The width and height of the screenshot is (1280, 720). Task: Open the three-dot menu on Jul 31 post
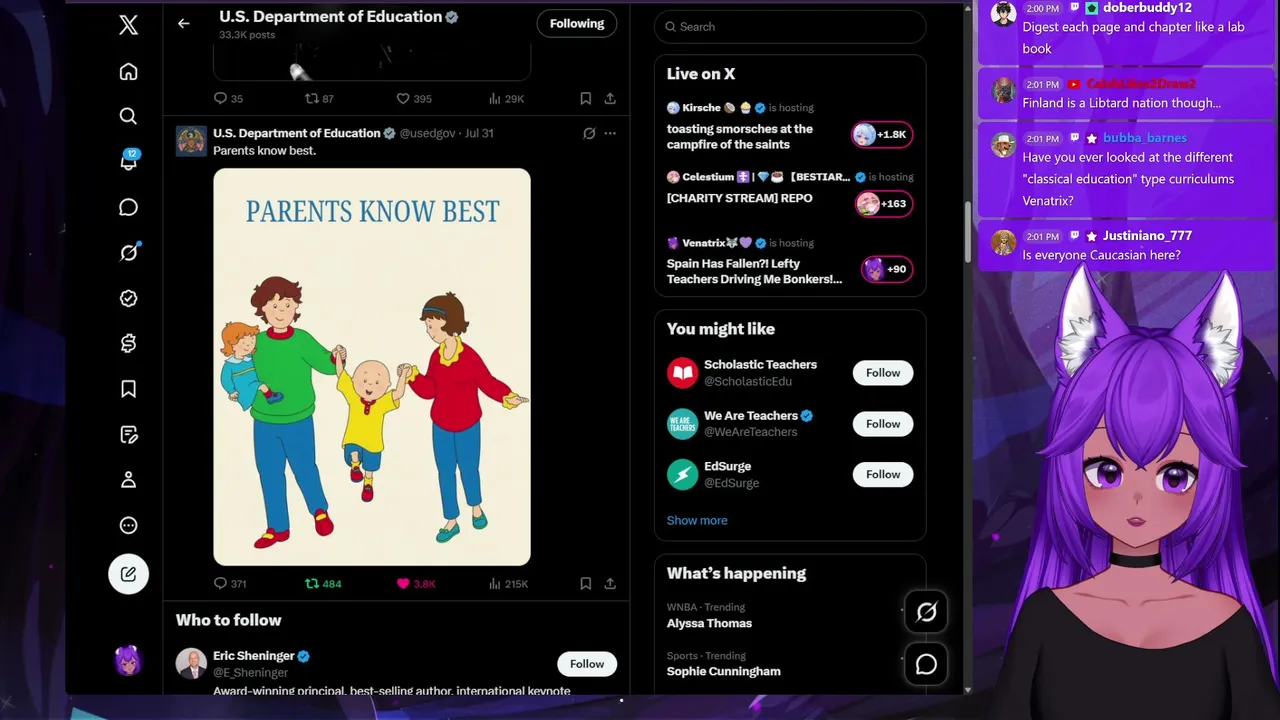click(x=610, y=133)
